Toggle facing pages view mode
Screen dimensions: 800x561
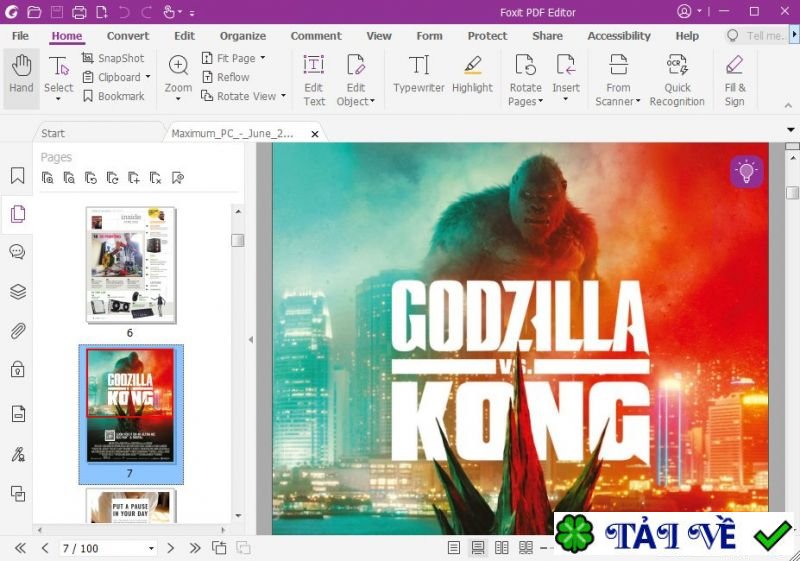coord(501,548)
